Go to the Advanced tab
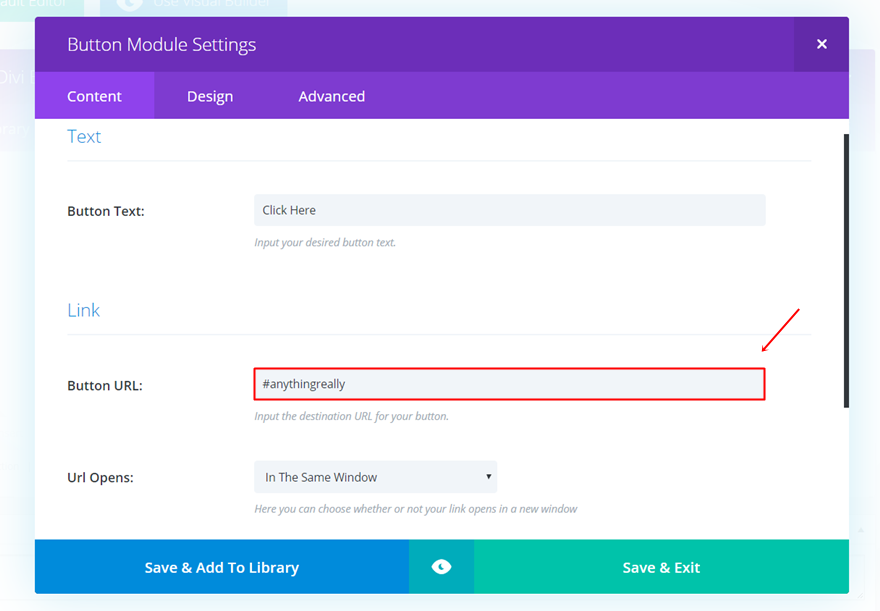The image size is (880, 611). pos(331,96)
